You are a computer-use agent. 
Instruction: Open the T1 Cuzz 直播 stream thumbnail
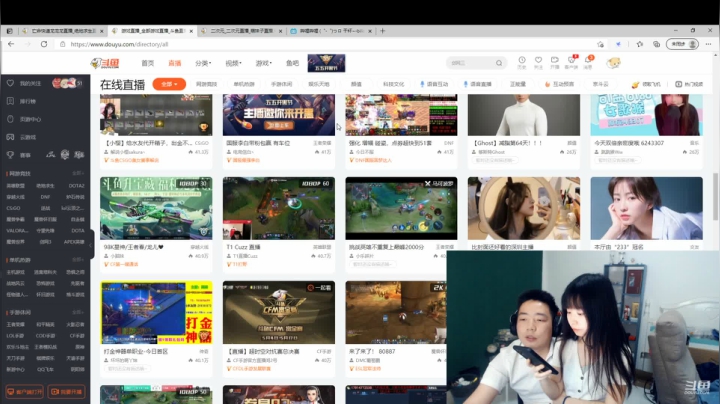click(x=279, y=208)
